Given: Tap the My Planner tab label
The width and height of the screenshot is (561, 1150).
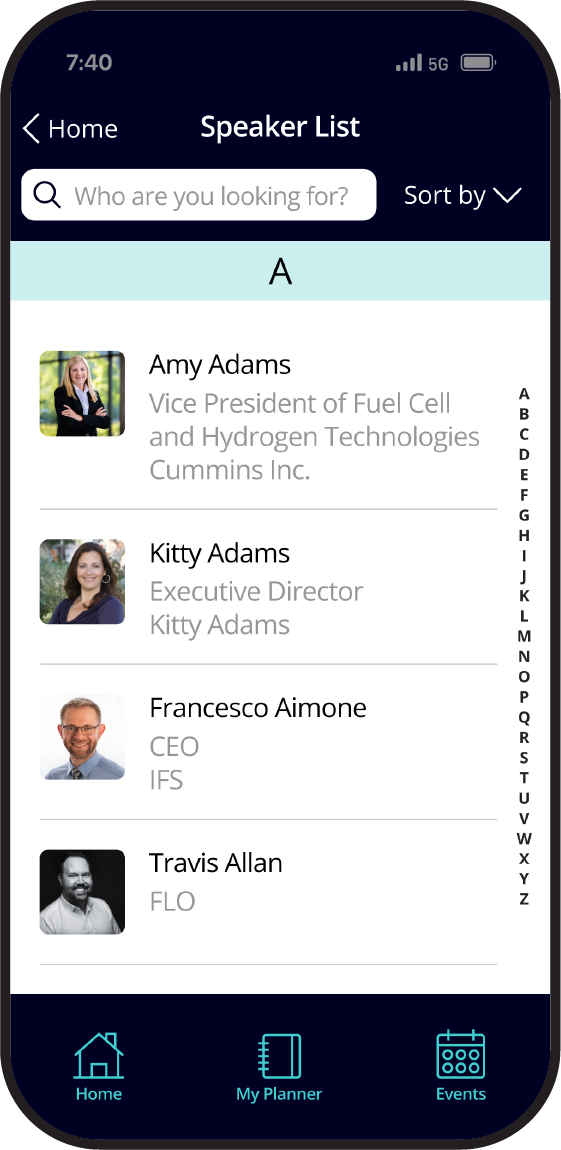Looking at the screenshot, I should point(279,1094).
